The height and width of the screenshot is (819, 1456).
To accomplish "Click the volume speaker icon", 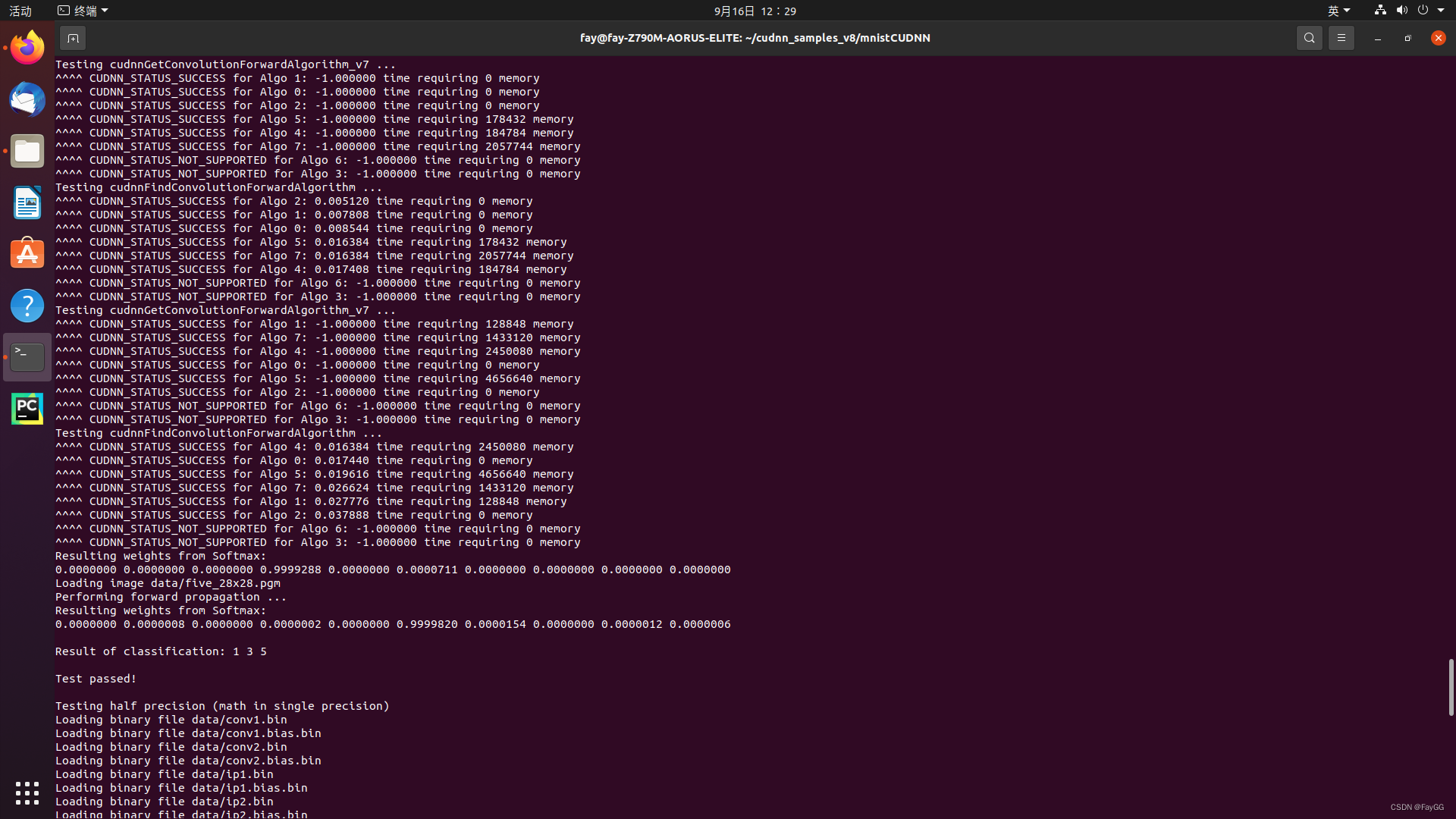I will (x=1401, y=11).
